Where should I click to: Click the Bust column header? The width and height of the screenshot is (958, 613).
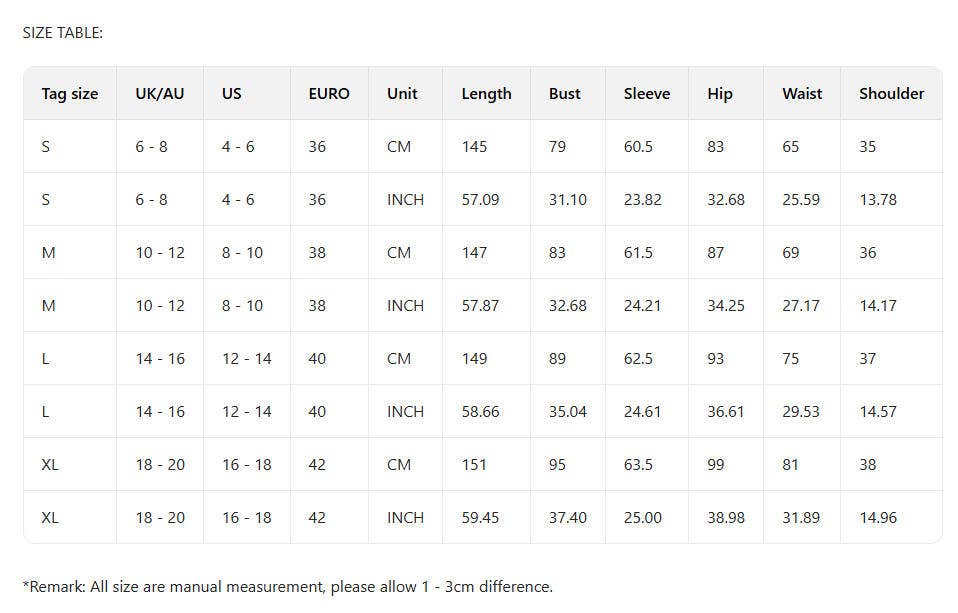[565, 94]
